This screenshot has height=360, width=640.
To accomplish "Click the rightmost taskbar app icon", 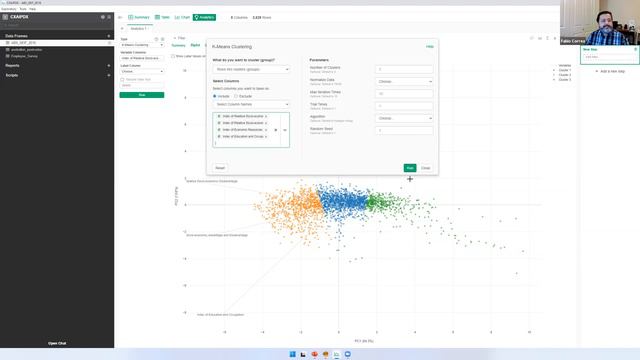I will pos(348,354).
